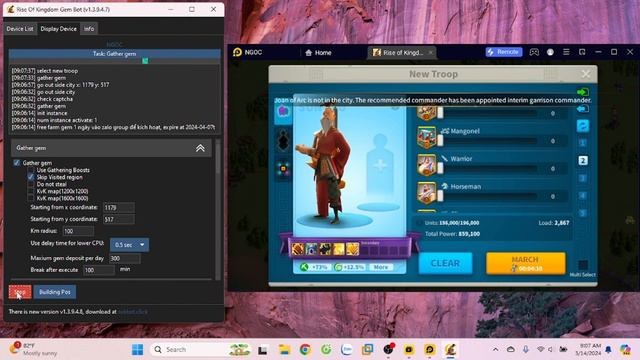Open the emulator hamburger menu
Image resolution: width=640 pixels, height=360 pixels.
[x=566, y=52]
